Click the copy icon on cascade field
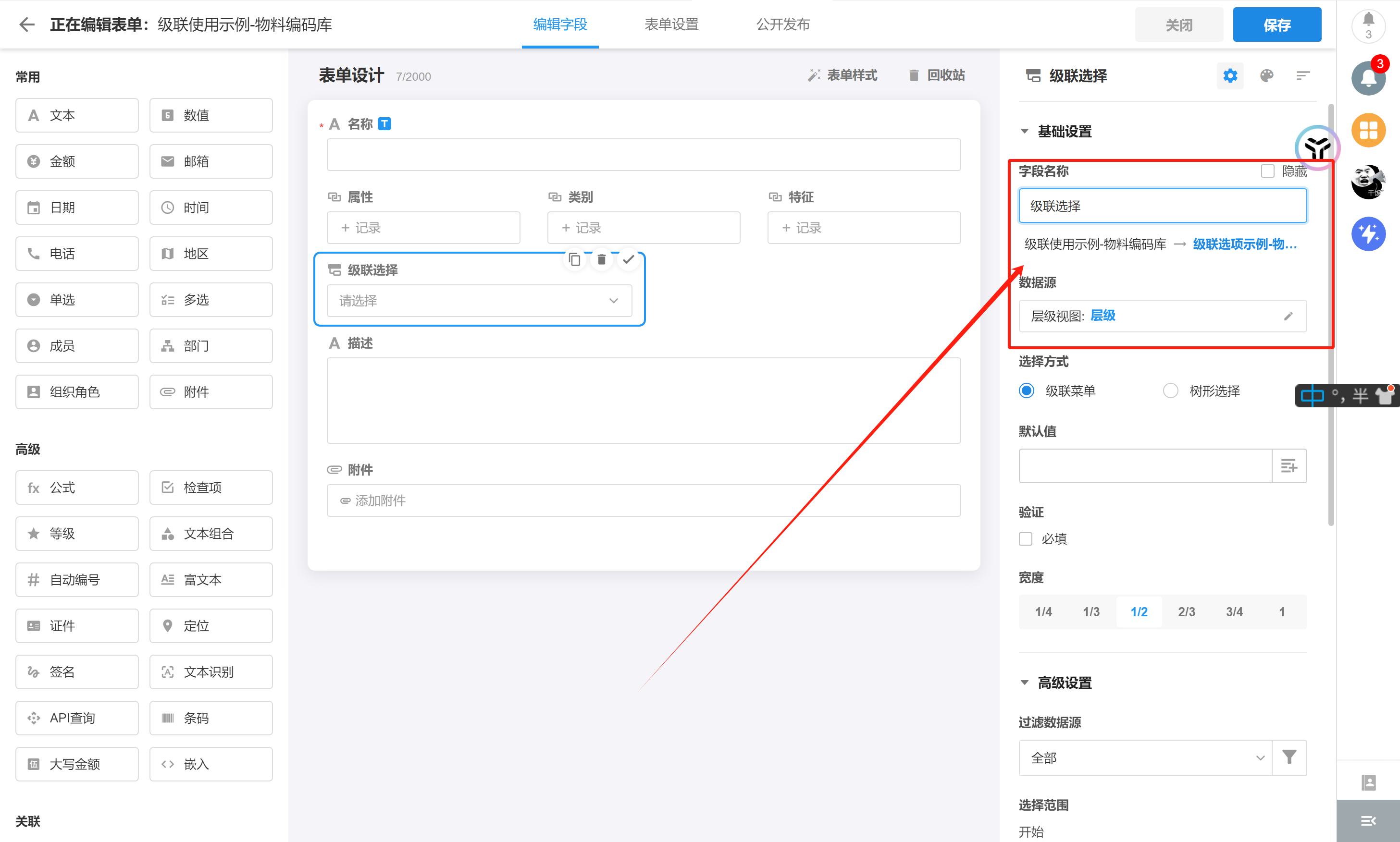This screenshot has height=842, width=1400. [574, 259]
